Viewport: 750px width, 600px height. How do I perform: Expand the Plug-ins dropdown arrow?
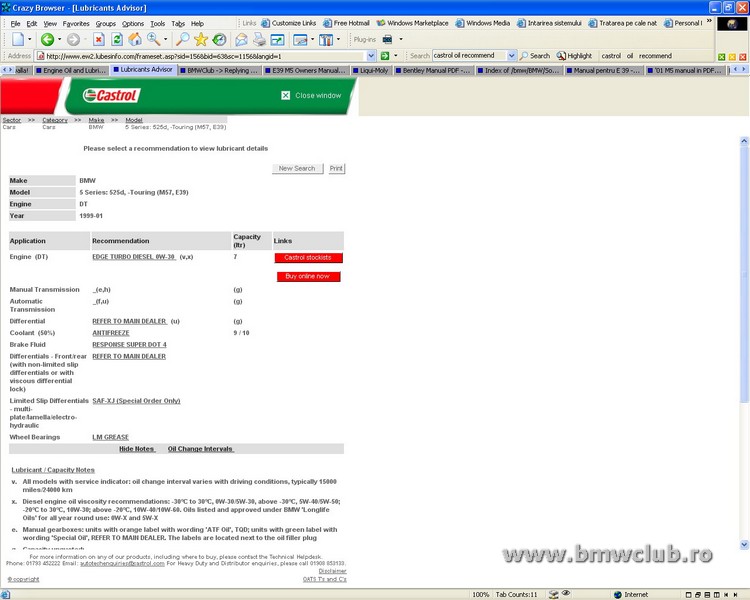tap(401, 39)
